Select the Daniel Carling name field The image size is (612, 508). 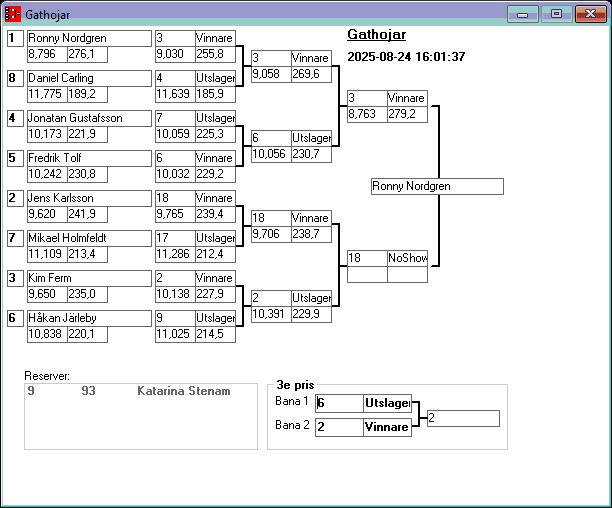point(89,78)
